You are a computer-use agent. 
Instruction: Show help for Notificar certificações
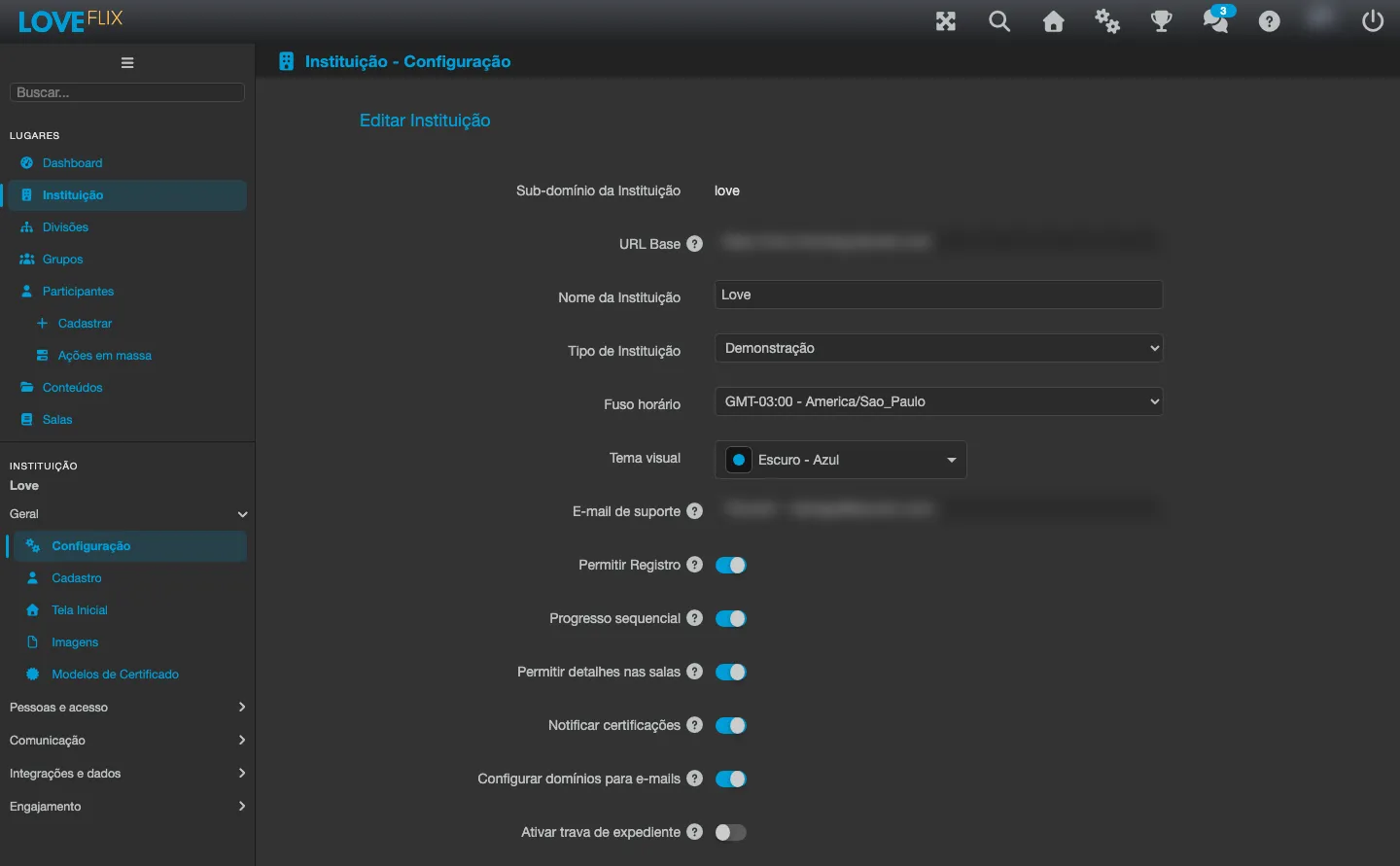tap(694, 725)
